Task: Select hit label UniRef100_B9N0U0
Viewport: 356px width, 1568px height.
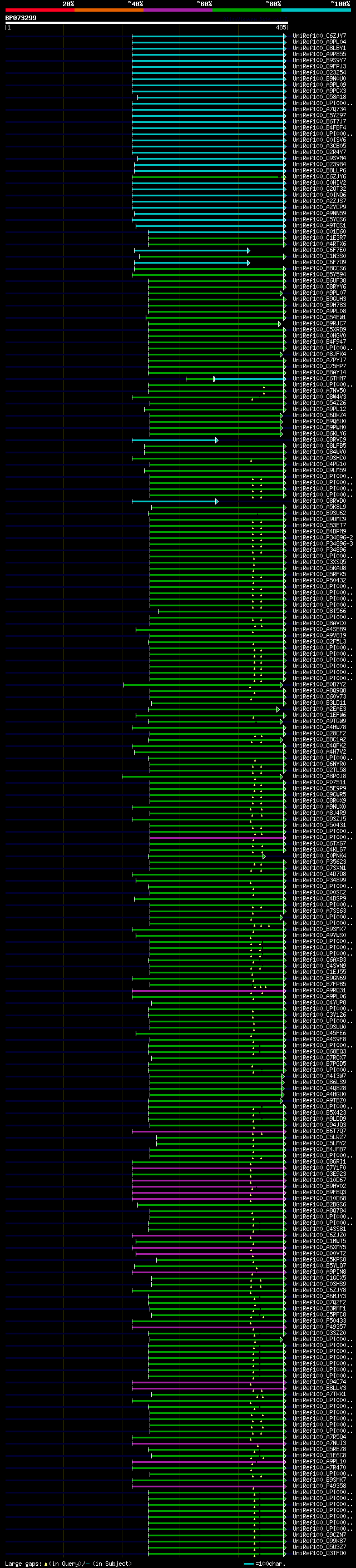Action: coord(319,78)
